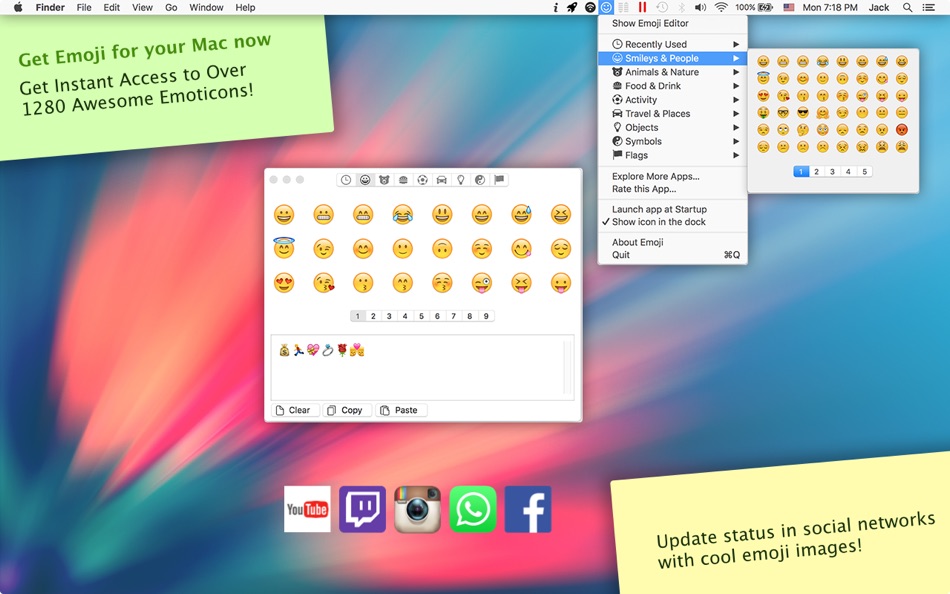950x594 pixels.
Task: Click the Twitch logo icon
Action: click(362, 509)
